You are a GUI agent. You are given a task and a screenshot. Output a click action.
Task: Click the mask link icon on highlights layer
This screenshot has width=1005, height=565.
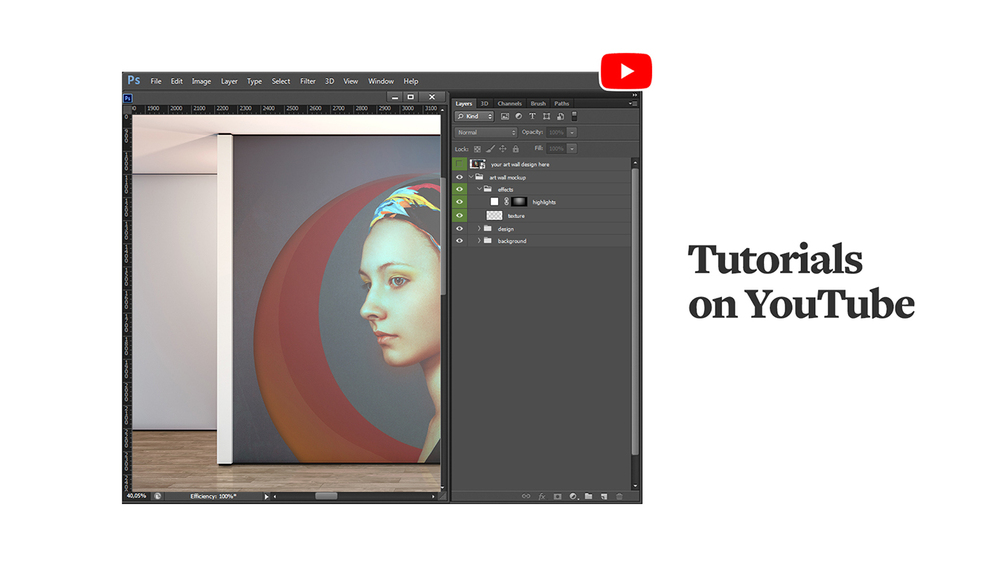pos(506,202)
